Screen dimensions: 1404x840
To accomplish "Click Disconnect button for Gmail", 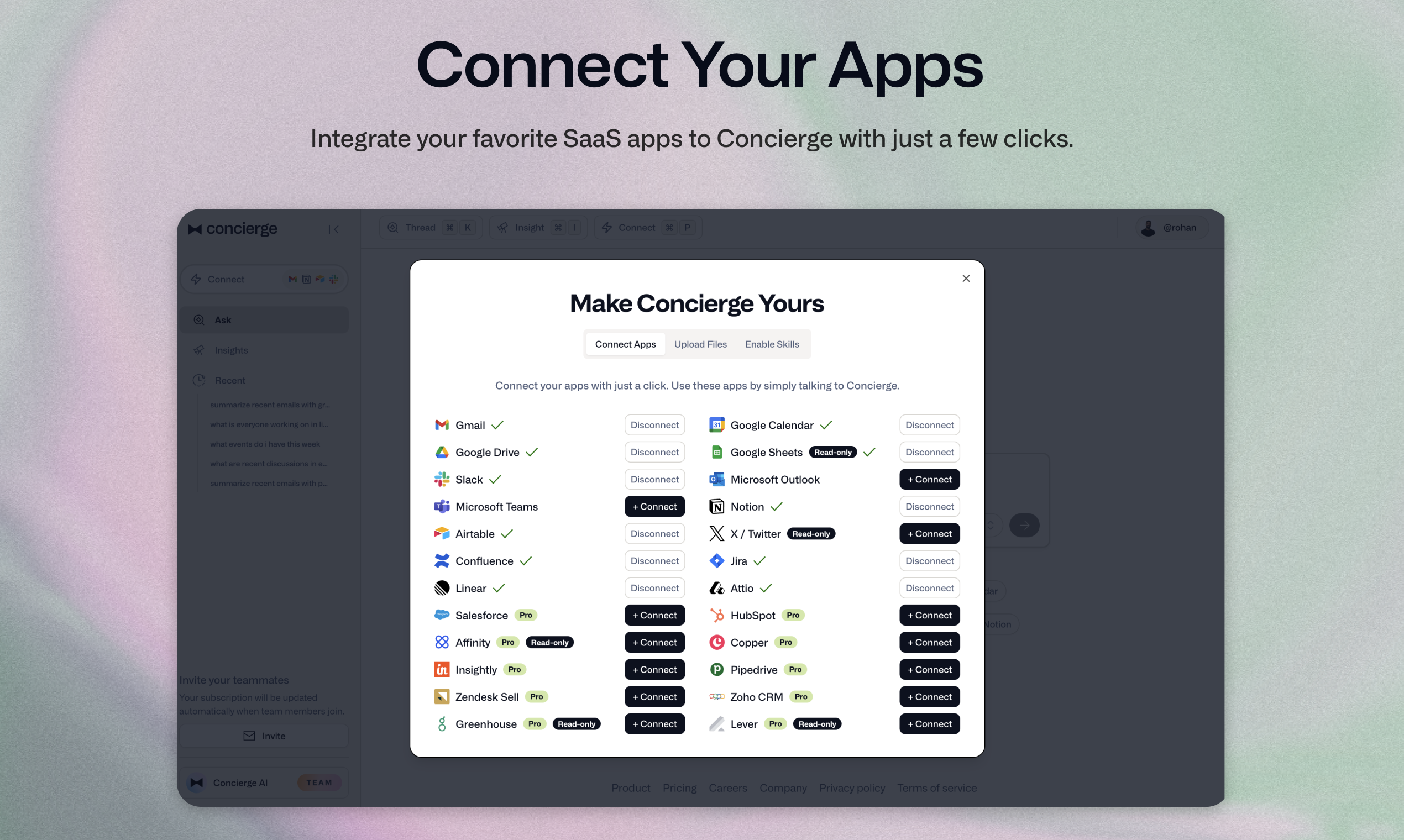I will pos(655,424).
